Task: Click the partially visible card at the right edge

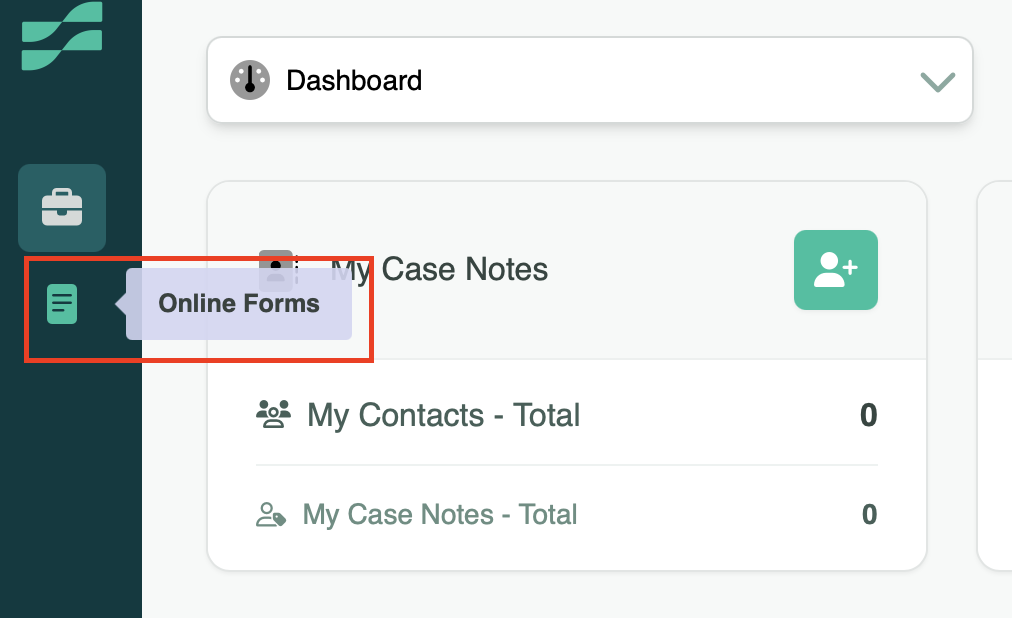Action: click(995, 375)
